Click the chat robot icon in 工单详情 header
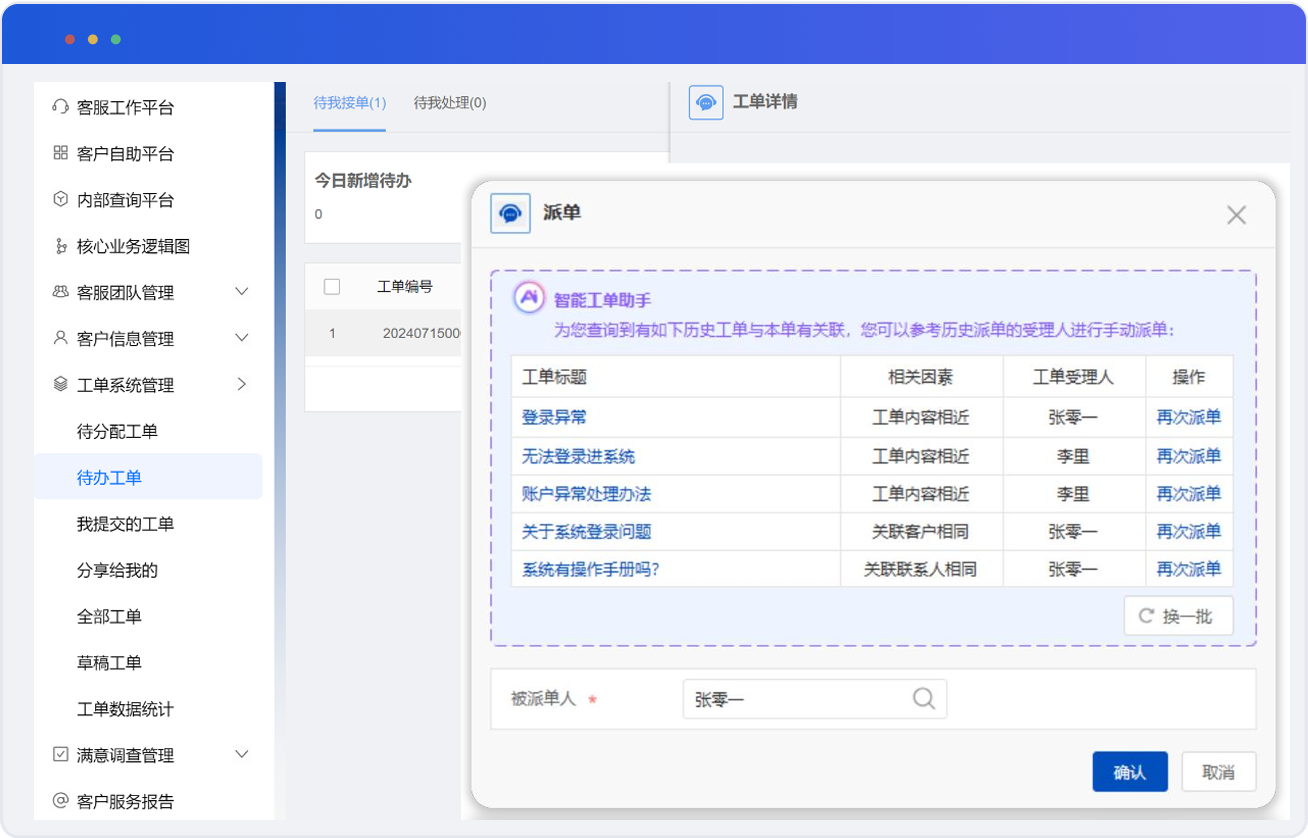Screen dimensions: 1308x838 click(706, 102)
